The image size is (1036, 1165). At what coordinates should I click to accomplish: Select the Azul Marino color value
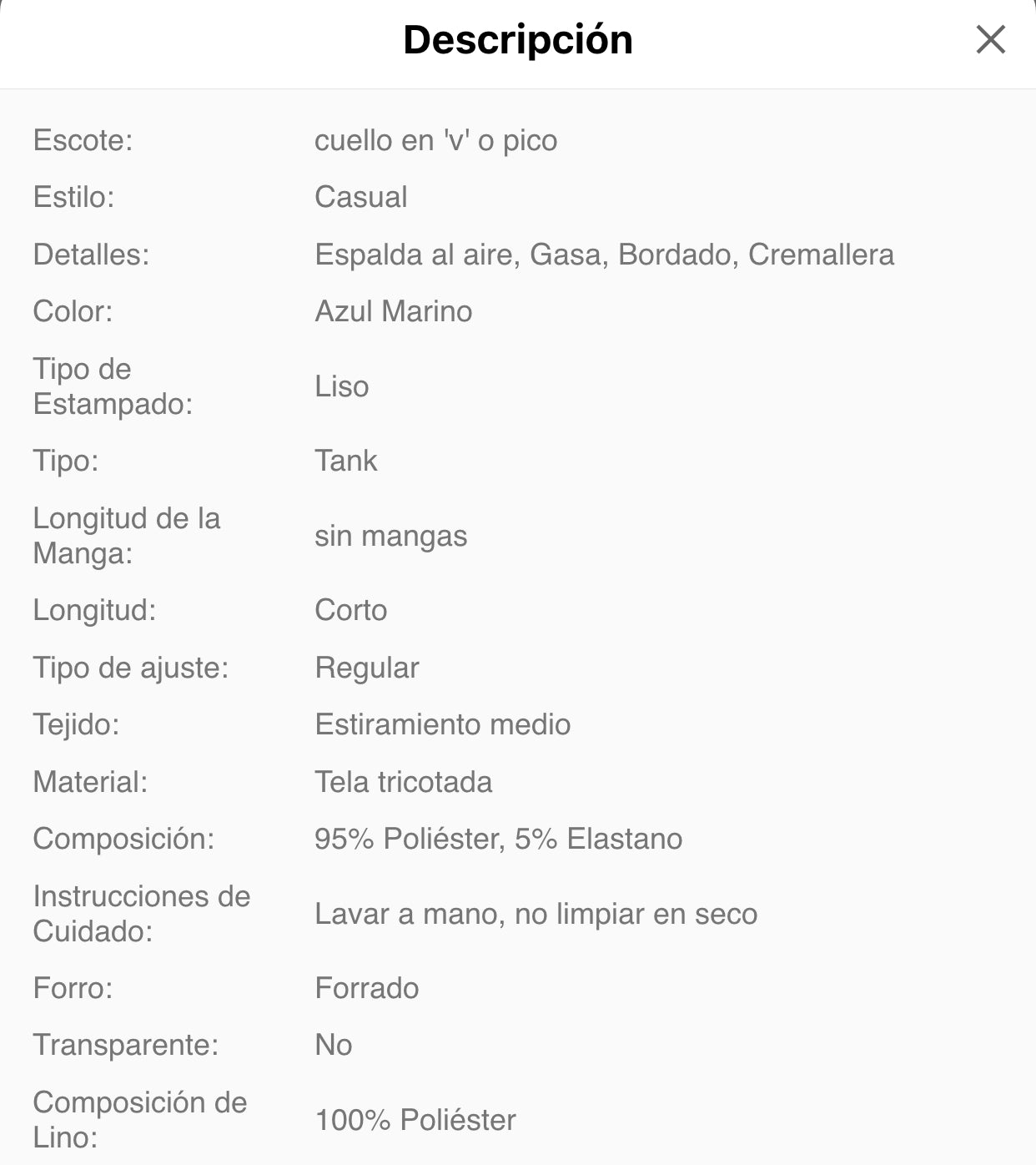[x=393, y=311]
